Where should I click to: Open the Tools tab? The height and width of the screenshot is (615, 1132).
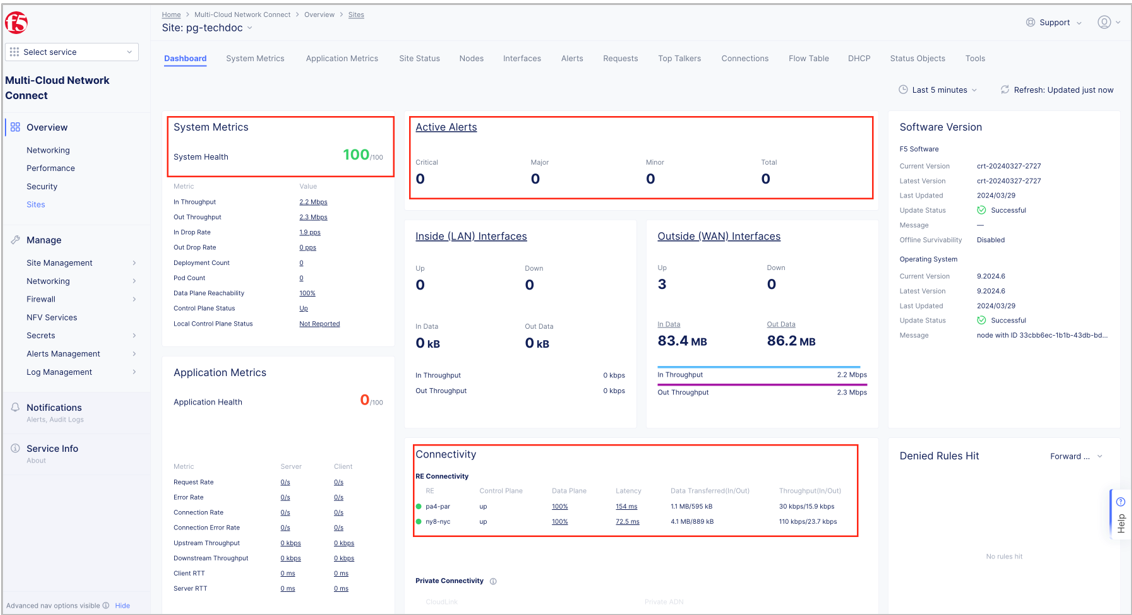[975, 58]
